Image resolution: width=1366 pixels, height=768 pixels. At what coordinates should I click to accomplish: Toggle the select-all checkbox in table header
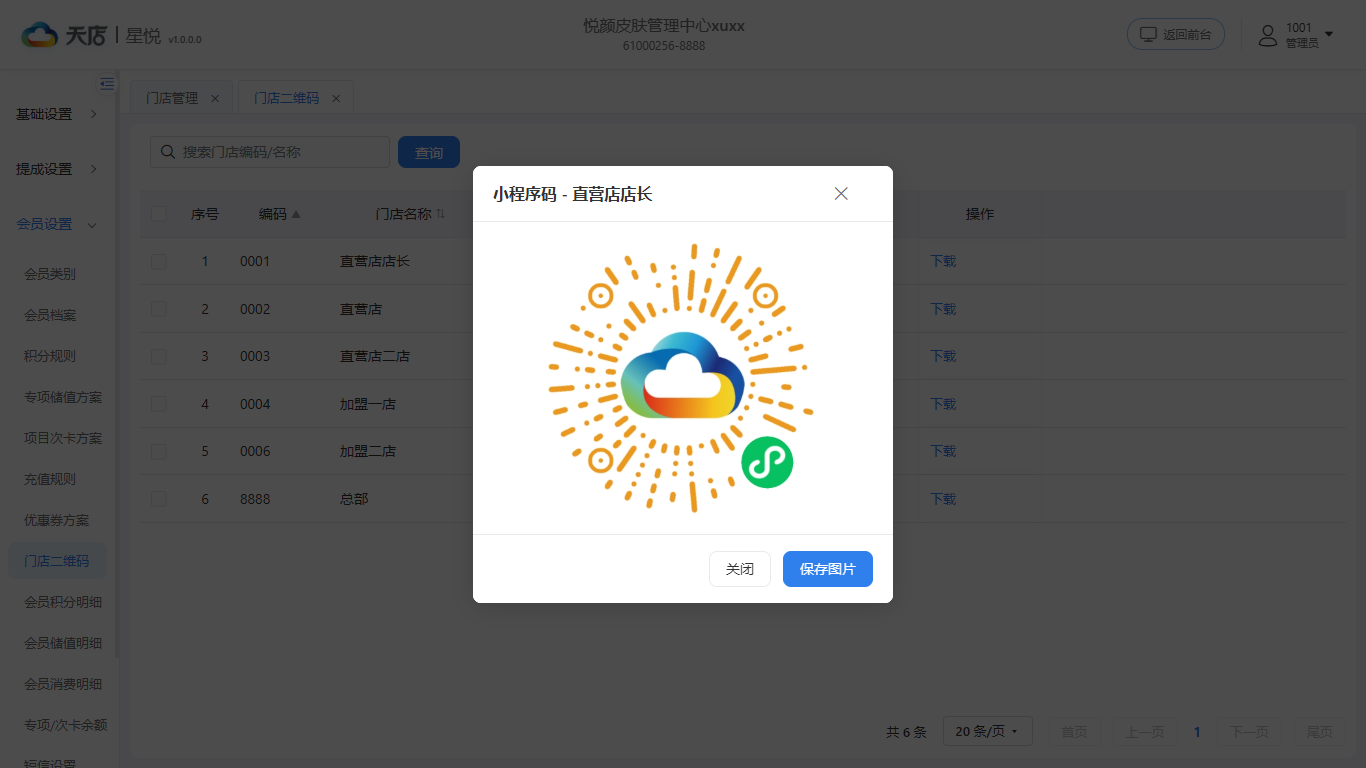159,214
